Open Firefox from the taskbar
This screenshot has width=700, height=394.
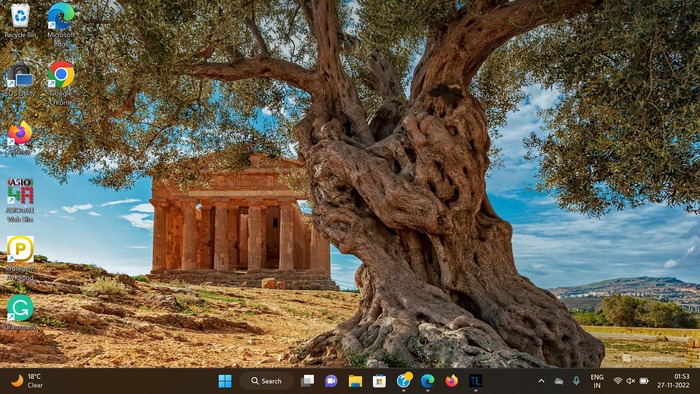(451, 381)
